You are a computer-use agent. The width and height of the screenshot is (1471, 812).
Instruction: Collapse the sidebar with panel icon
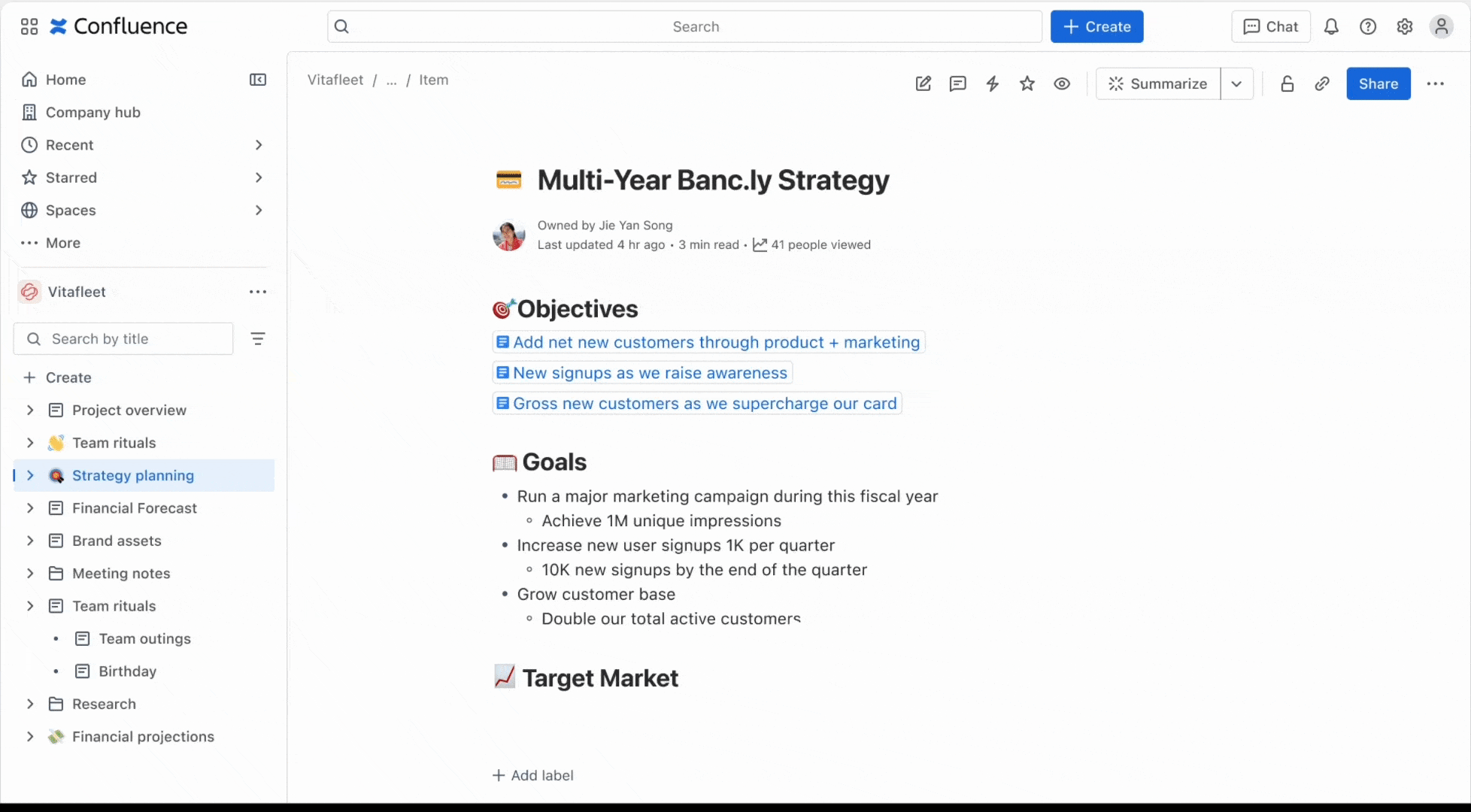(258, 80)
